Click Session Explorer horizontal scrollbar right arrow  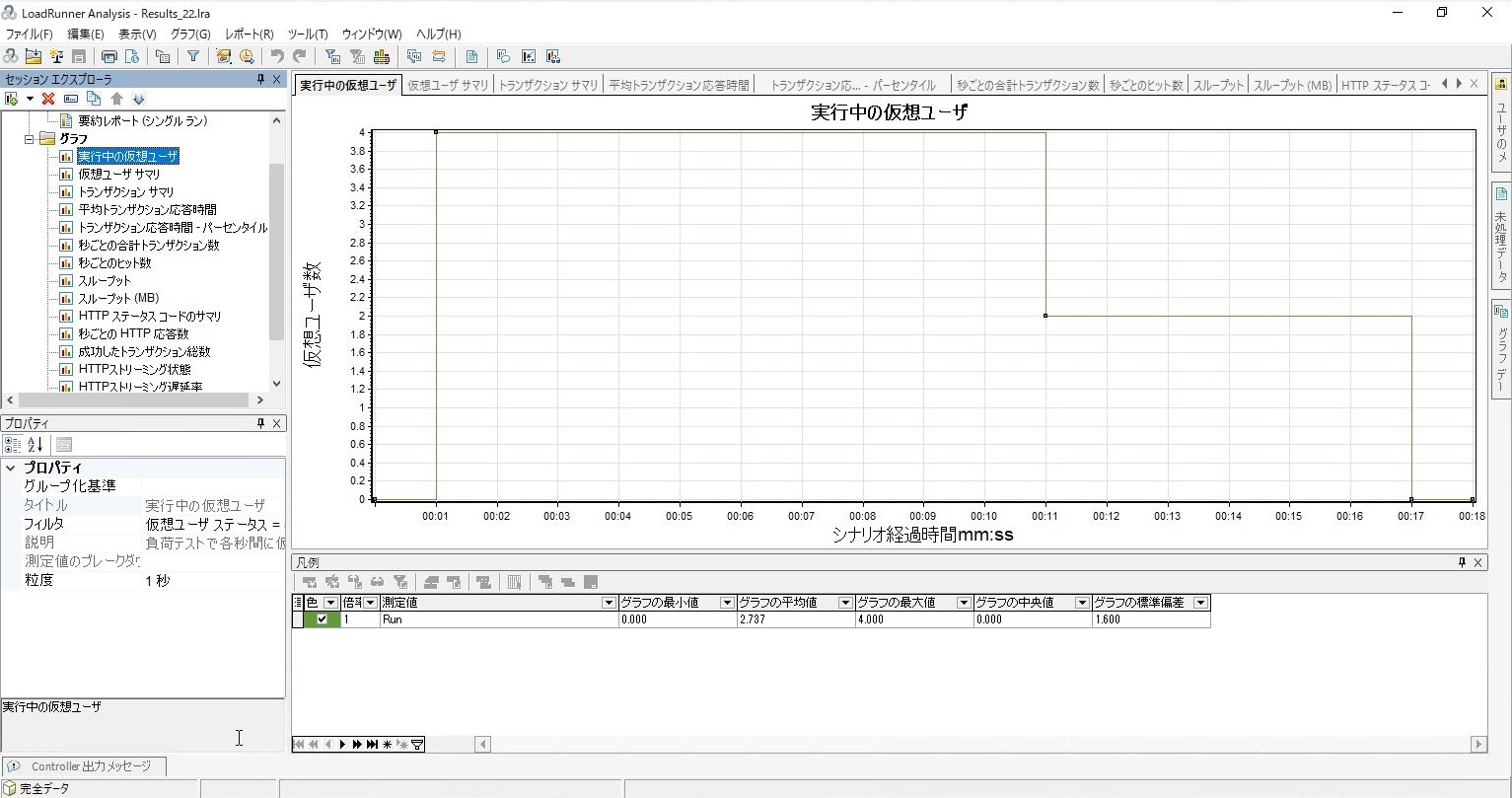point(260,400)
